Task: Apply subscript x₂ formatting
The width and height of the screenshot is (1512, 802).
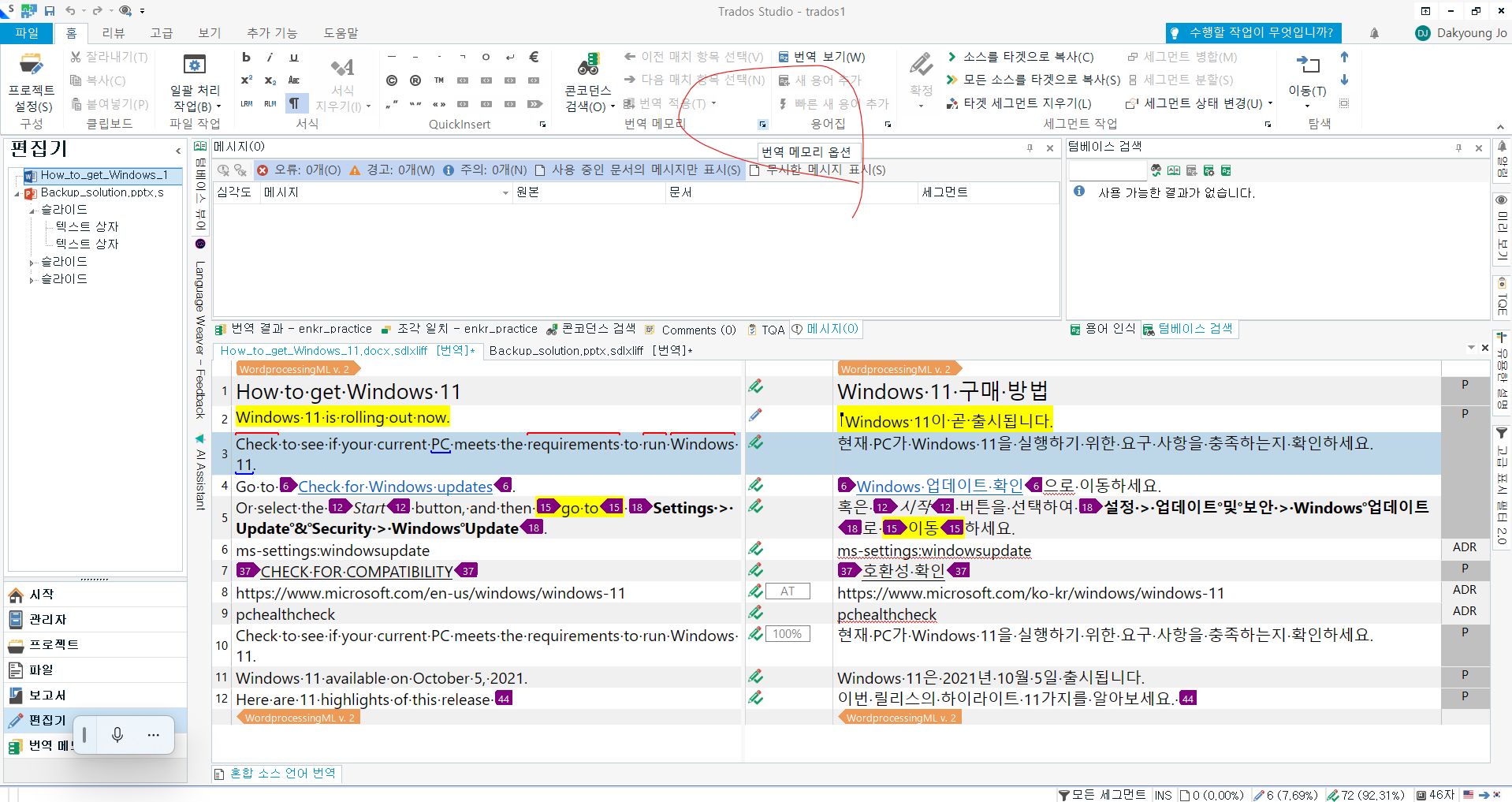Action: [270, 80]
